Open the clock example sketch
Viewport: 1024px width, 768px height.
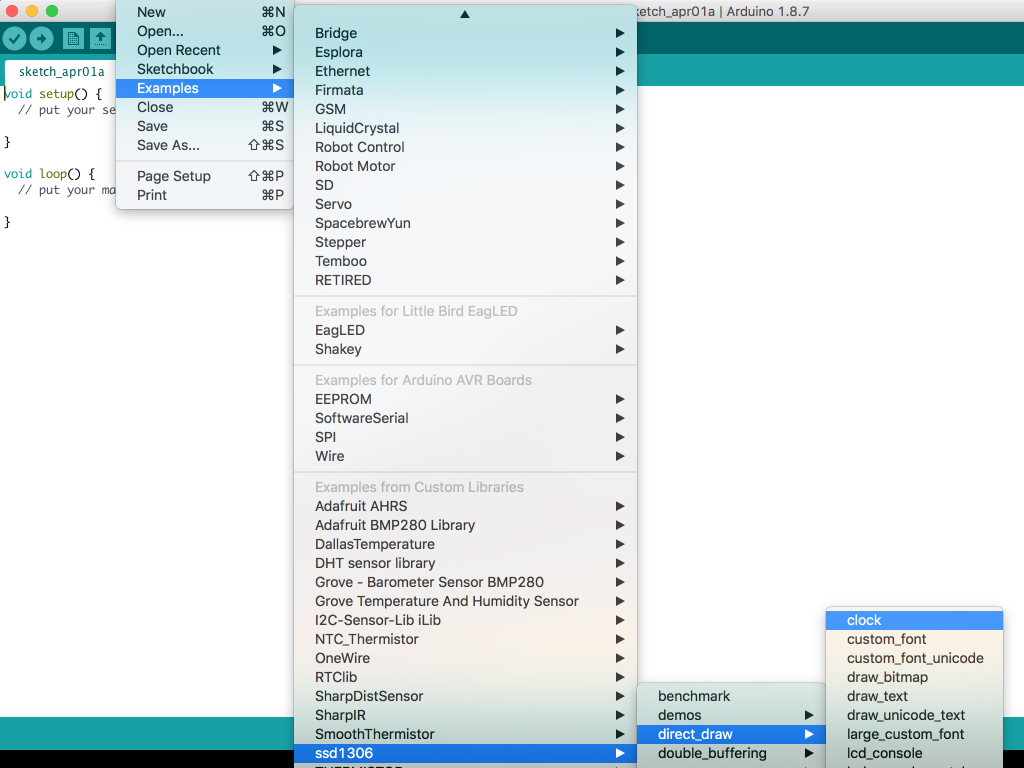(x=914, y=620)
